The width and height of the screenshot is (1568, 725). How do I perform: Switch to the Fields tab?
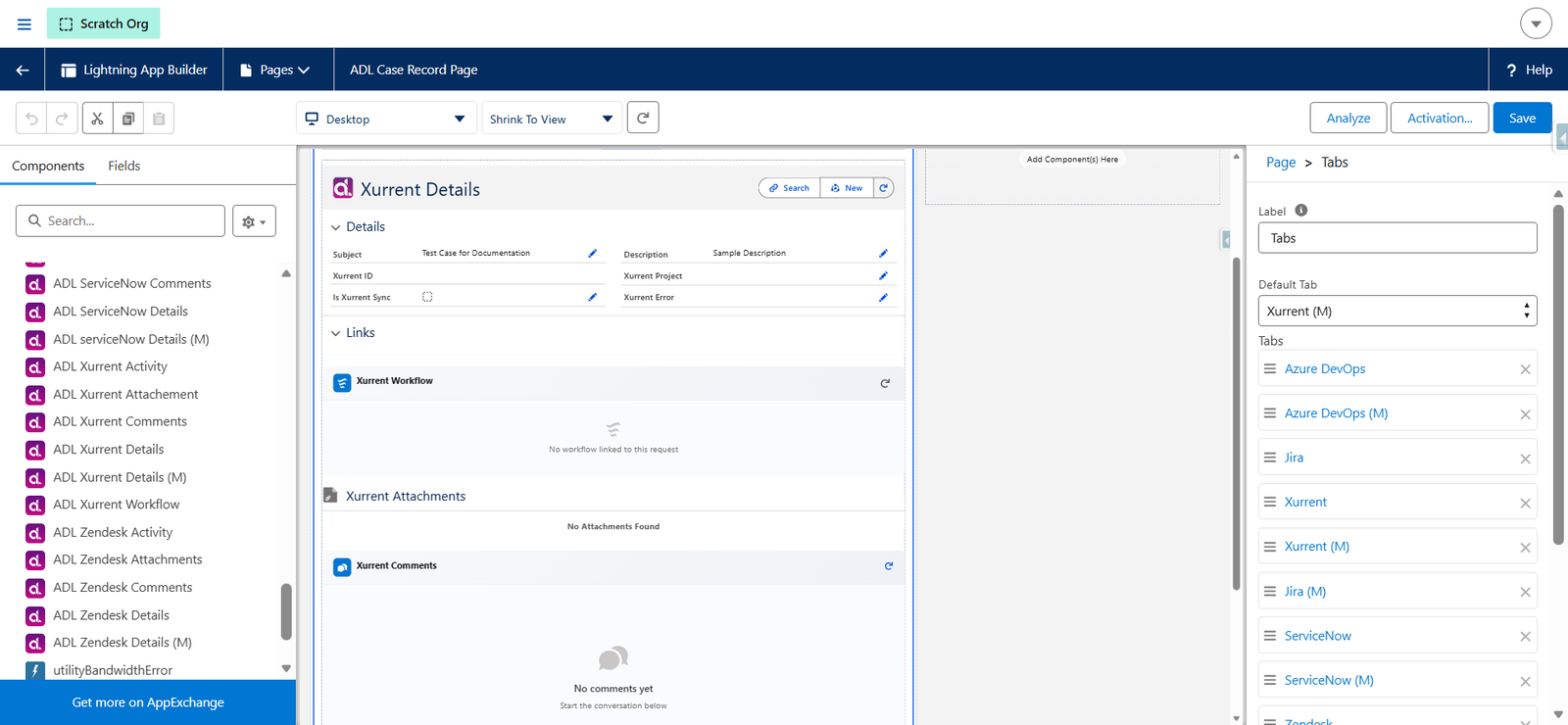(124, 166)
